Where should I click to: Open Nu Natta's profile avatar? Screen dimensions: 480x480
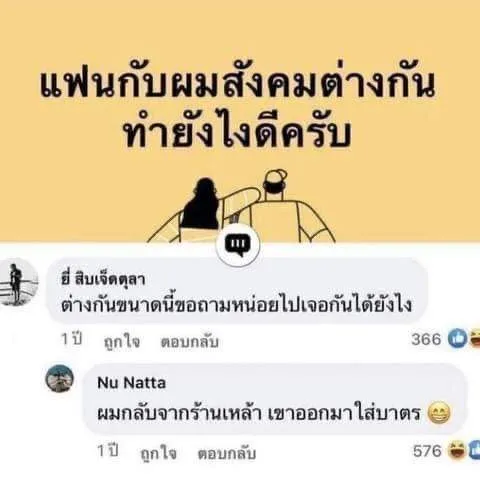tap(60, 378)
